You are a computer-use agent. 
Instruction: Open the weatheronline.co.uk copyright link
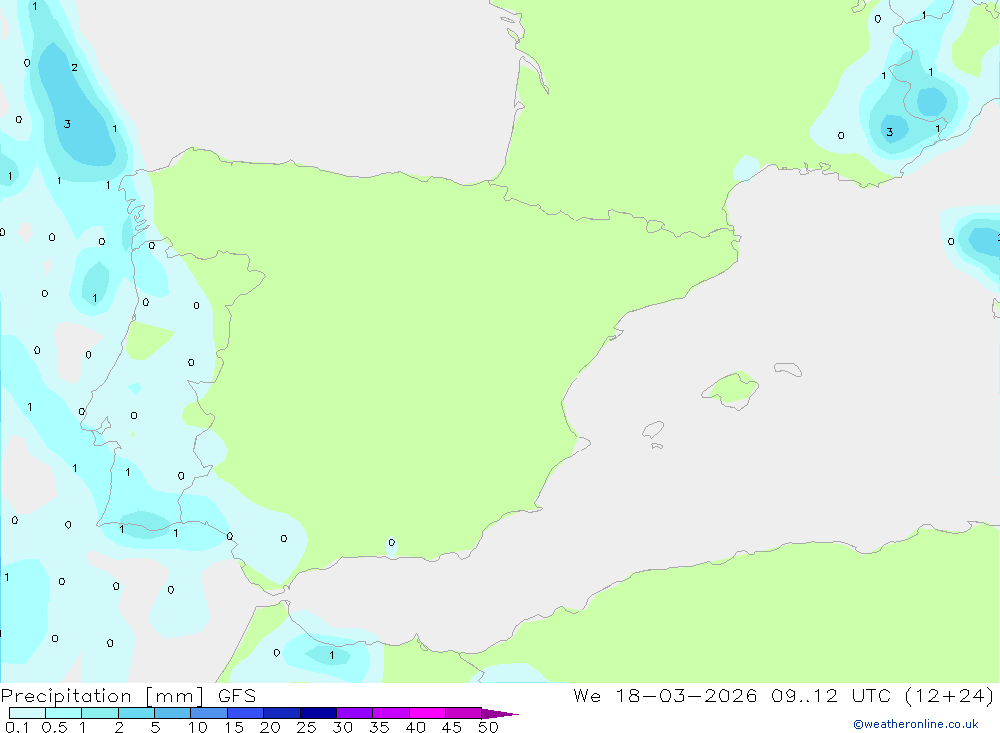coord(916,724)
